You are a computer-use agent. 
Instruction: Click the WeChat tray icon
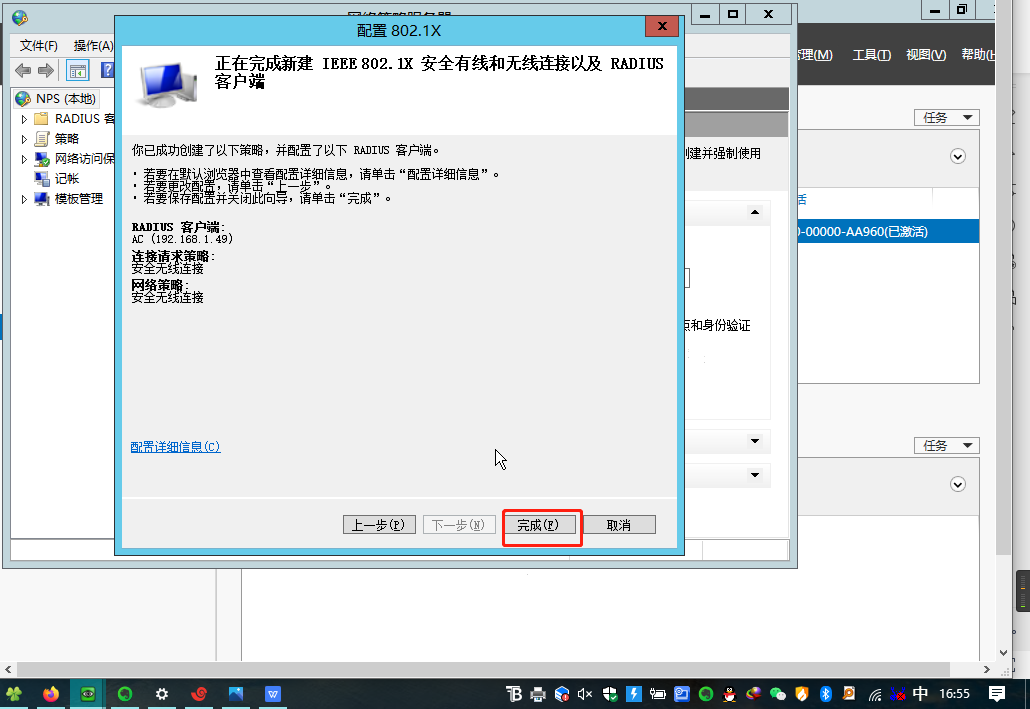click(777, 694)
